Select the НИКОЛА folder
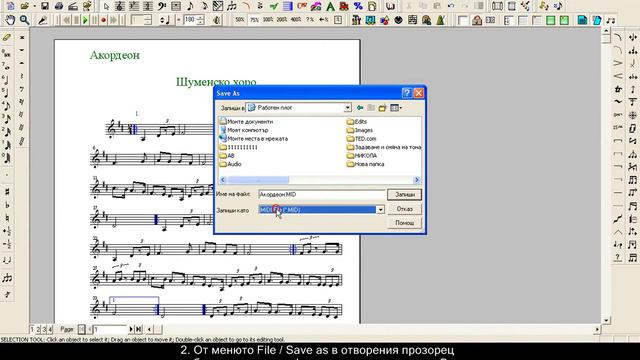 [x=362, y=156]
